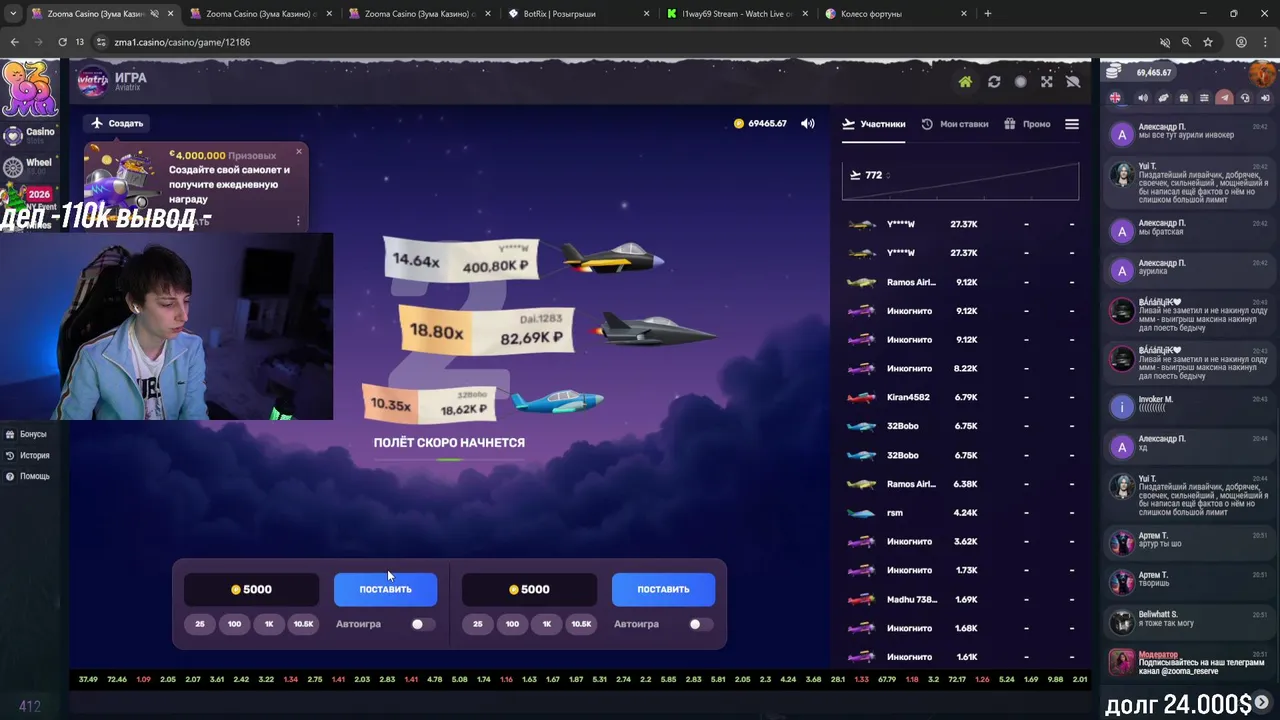Change language via UK flag icon
This screenshot has width=1280, height=720.
point(1116,98)
